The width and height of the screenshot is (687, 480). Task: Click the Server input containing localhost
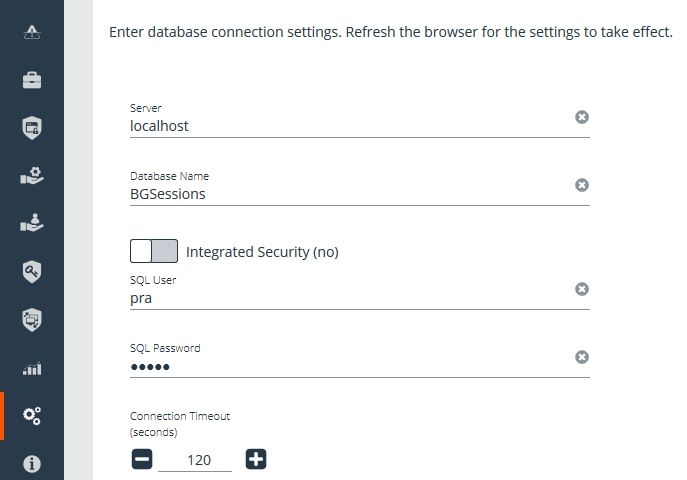point(351,126)
